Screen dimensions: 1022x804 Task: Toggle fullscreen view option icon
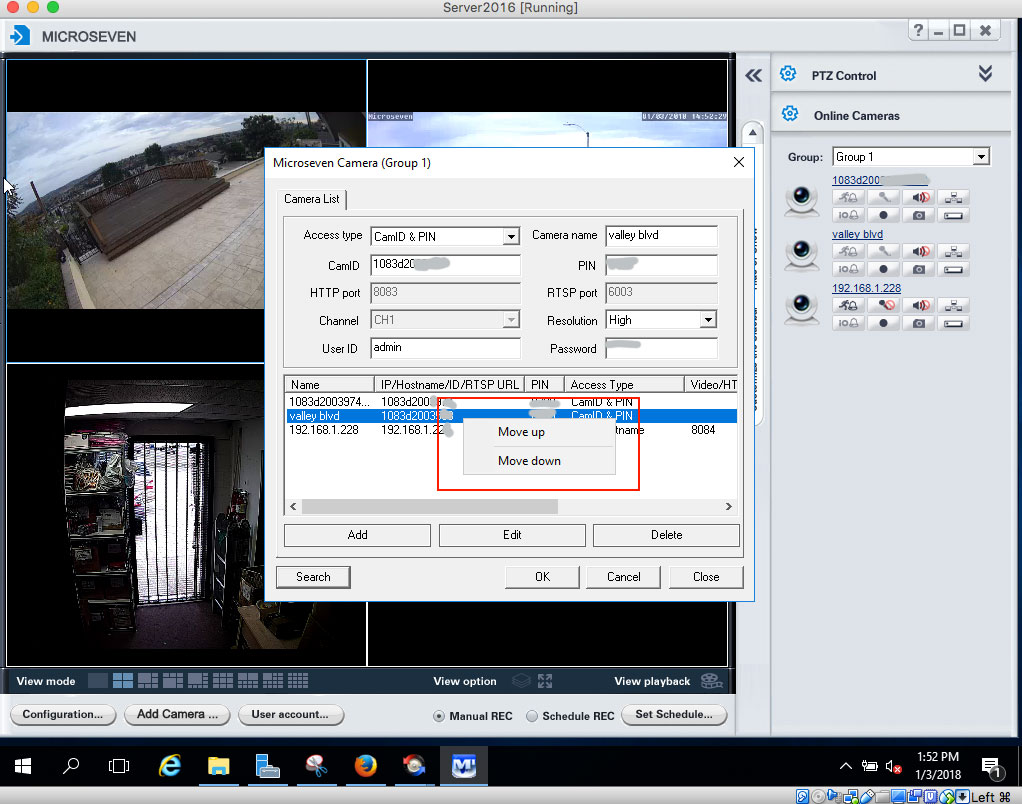pyautogui.click(x=545, y=681)
